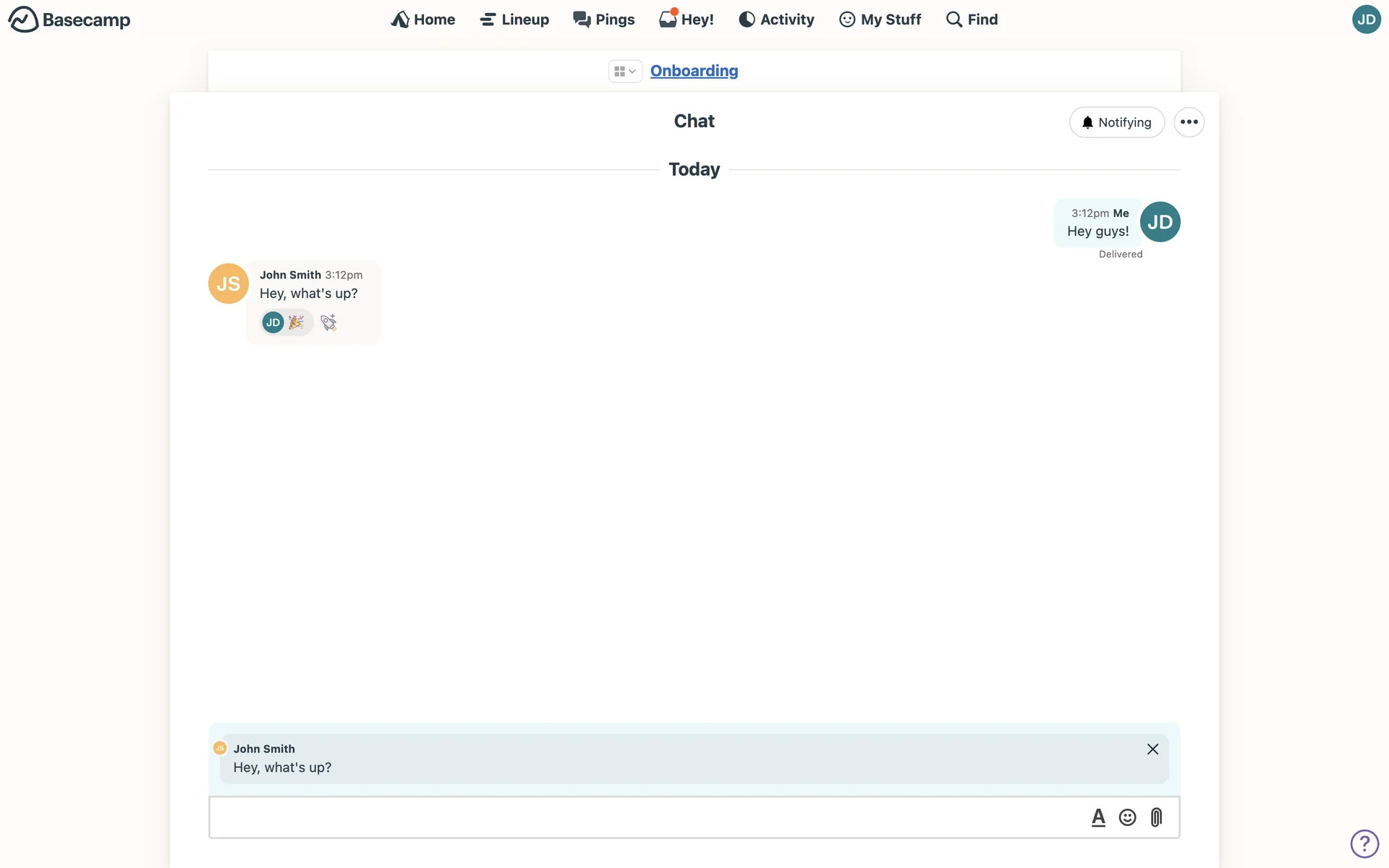This screenshot has height=868, width=1389.
Task: Open the three-dots options menu
Action: coord(1189,122)
